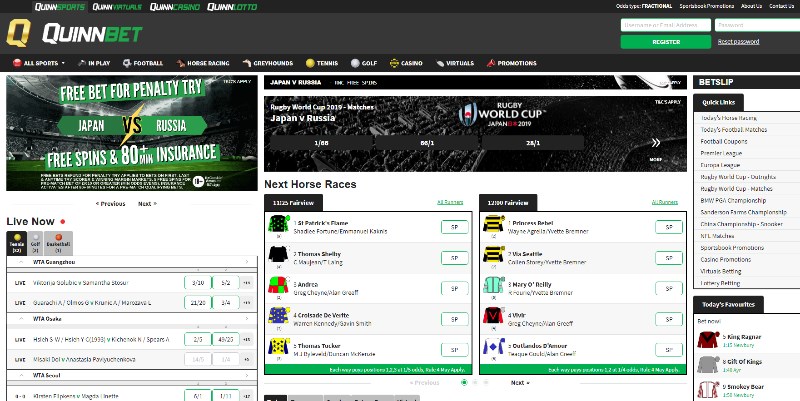Click Princess Rebel striped jockey silk

[x=493, y=224]
